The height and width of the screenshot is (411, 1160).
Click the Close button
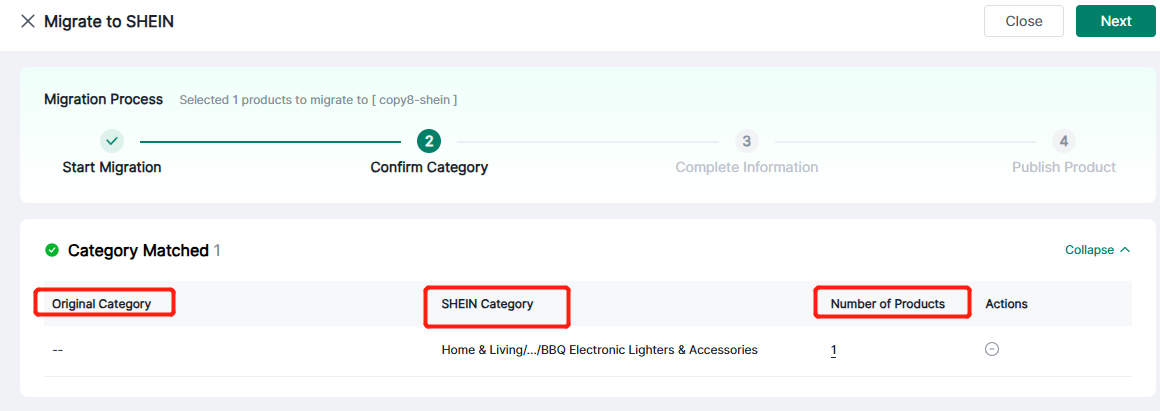(1023, 21)
